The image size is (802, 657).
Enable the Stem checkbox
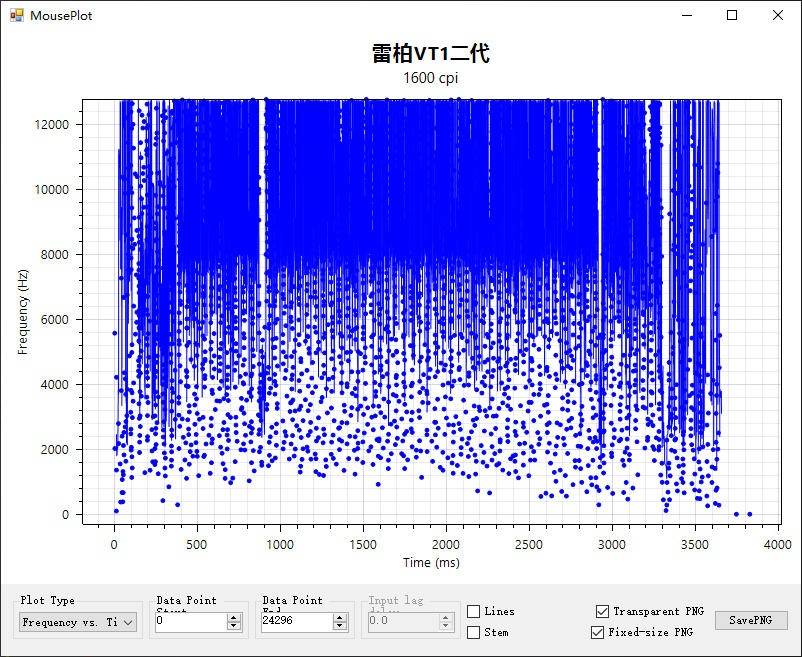474,632
